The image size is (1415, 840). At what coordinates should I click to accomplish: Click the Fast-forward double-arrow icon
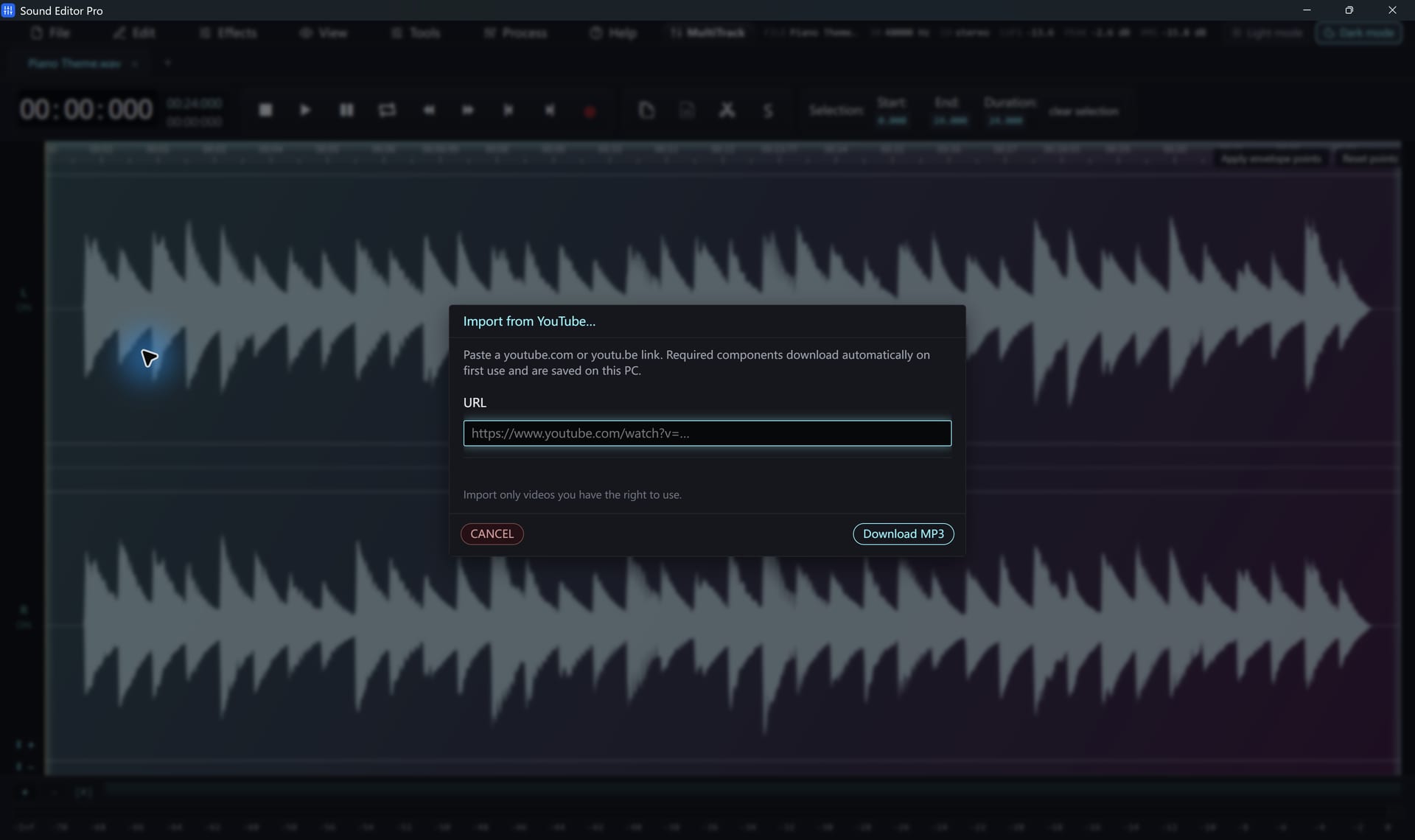[468, 110]
